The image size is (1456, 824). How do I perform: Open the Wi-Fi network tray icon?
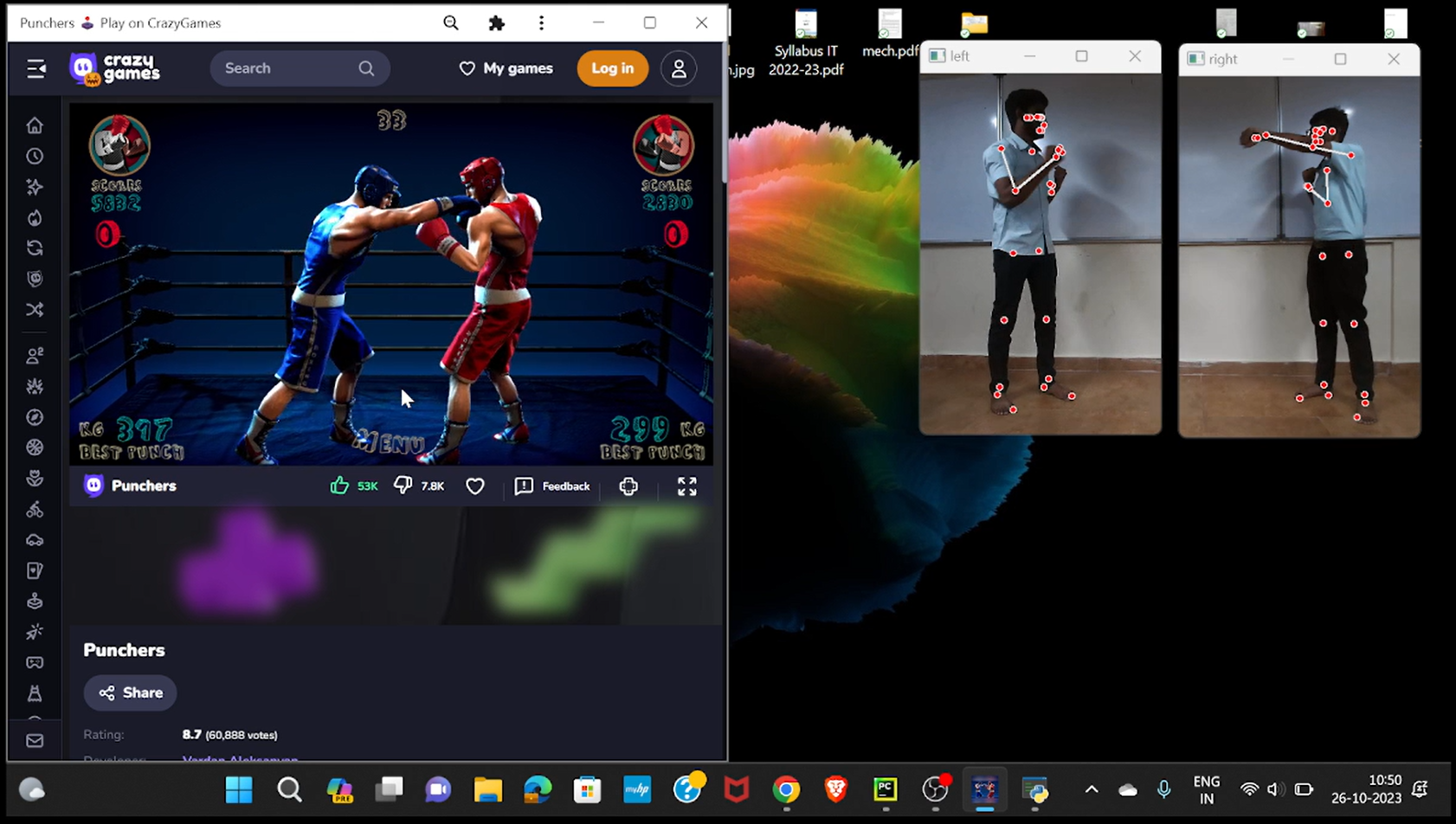pyautogui.click(x=1249, y=789)
